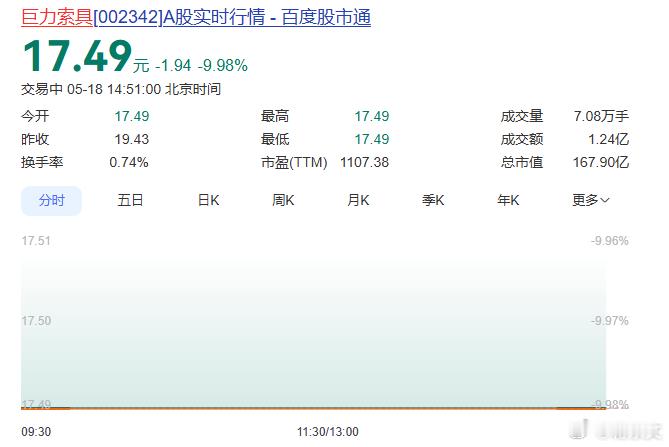
Task: Click the -9.96% percent axis label
Action: click(x=610, y=241)
